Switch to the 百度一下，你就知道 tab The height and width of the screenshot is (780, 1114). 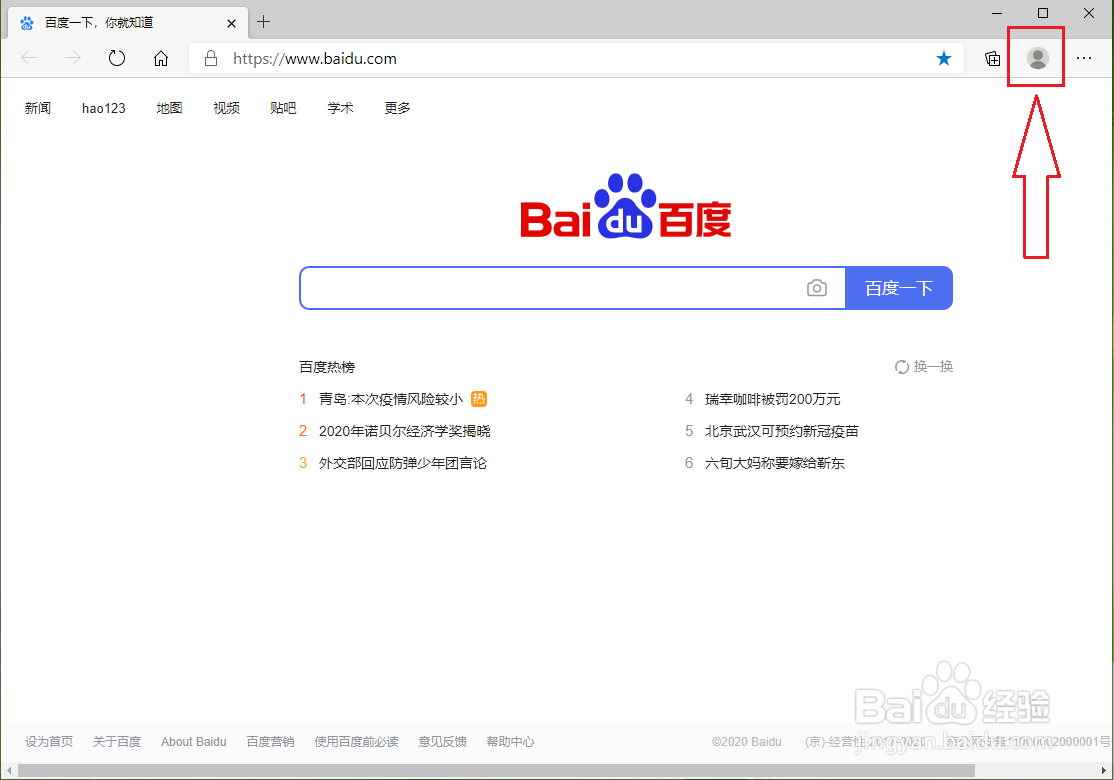[120, 22]
